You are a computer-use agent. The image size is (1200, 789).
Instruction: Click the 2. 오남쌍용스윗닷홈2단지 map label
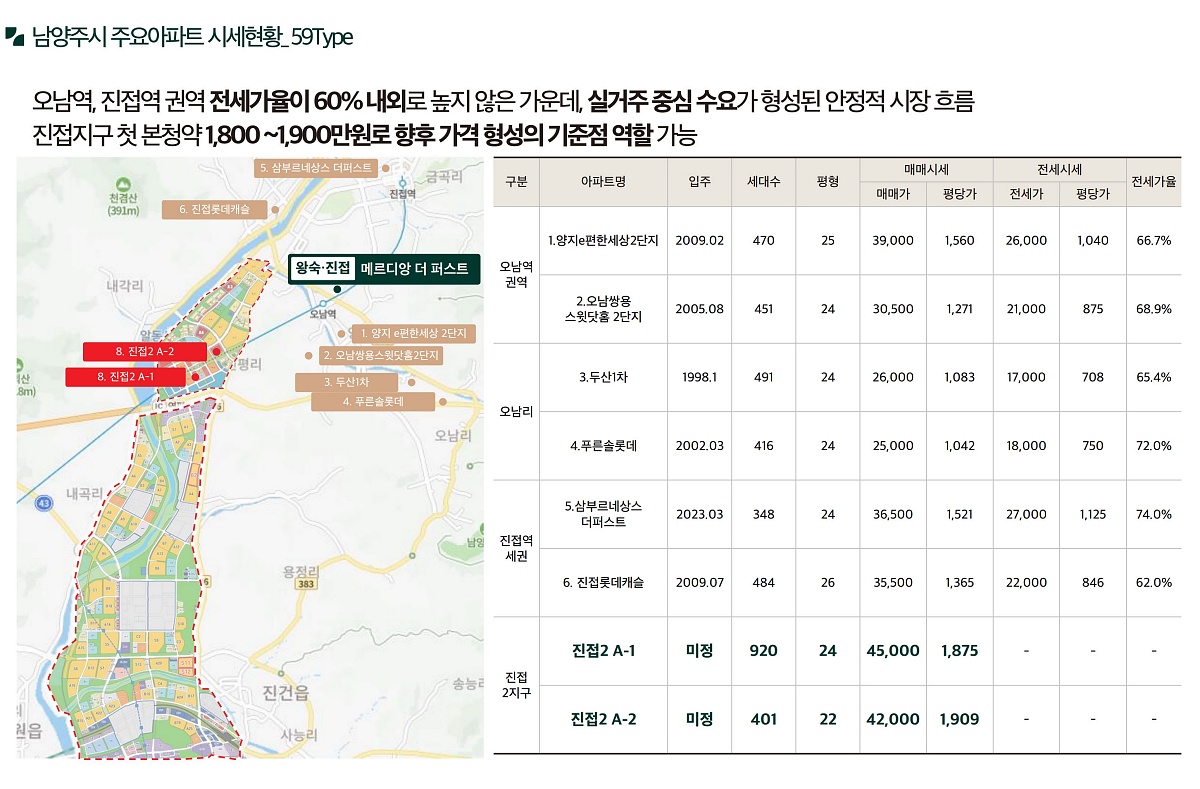(380, 355)
